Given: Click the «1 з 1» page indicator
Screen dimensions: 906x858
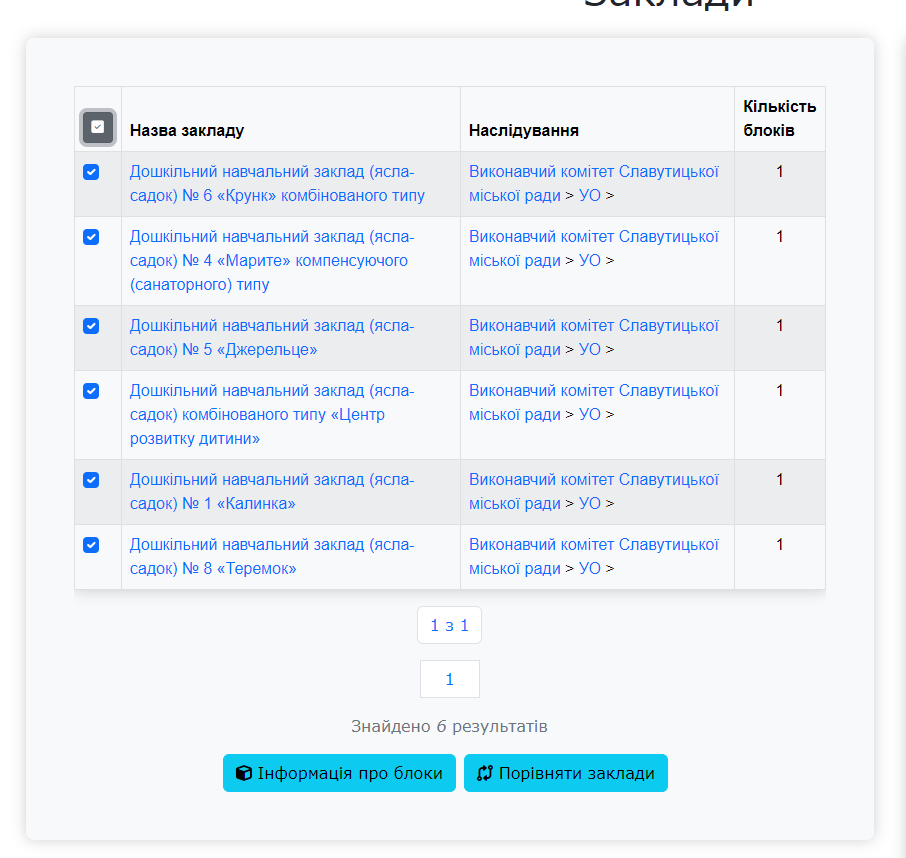Looking at the screenshot, I should tap(449, 626).
